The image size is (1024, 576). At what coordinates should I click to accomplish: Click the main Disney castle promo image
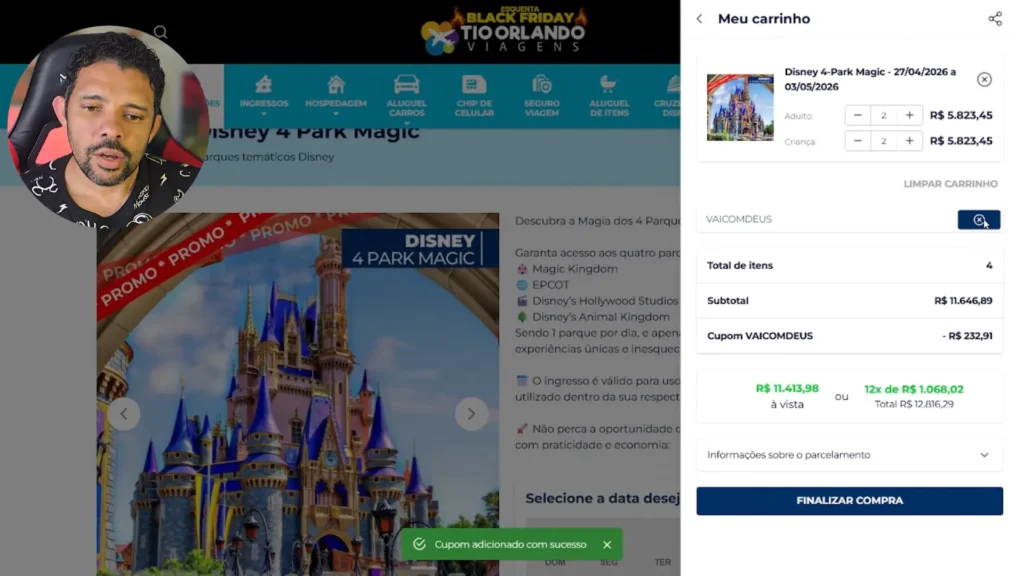click(x=298, y=394)
